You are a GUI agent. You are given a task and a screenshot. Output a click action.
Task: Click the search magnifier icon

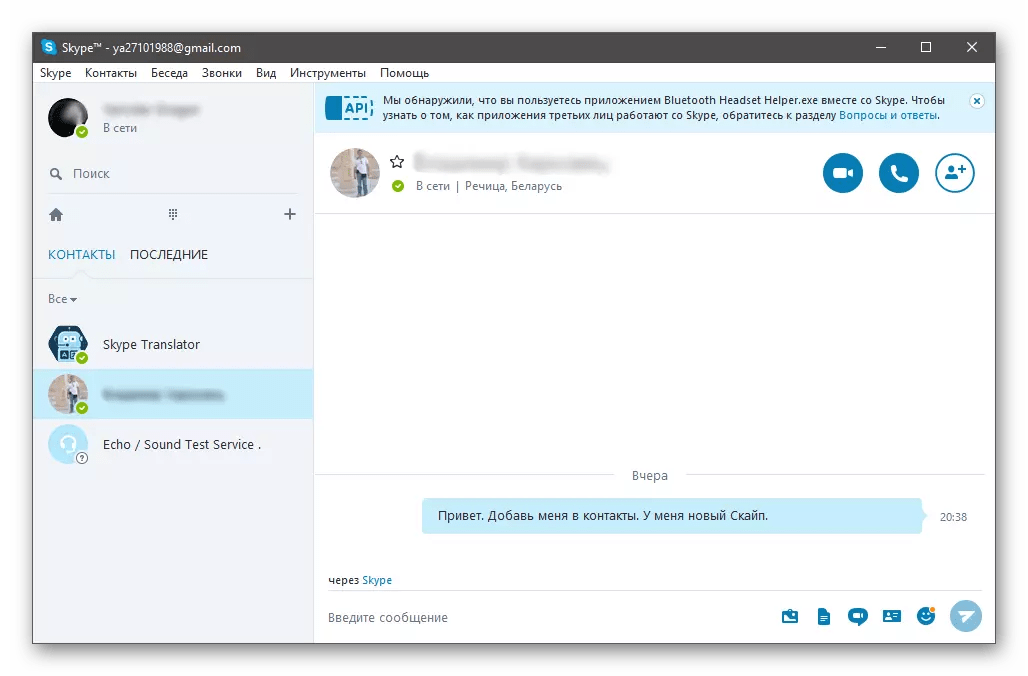tap(56, 174)
